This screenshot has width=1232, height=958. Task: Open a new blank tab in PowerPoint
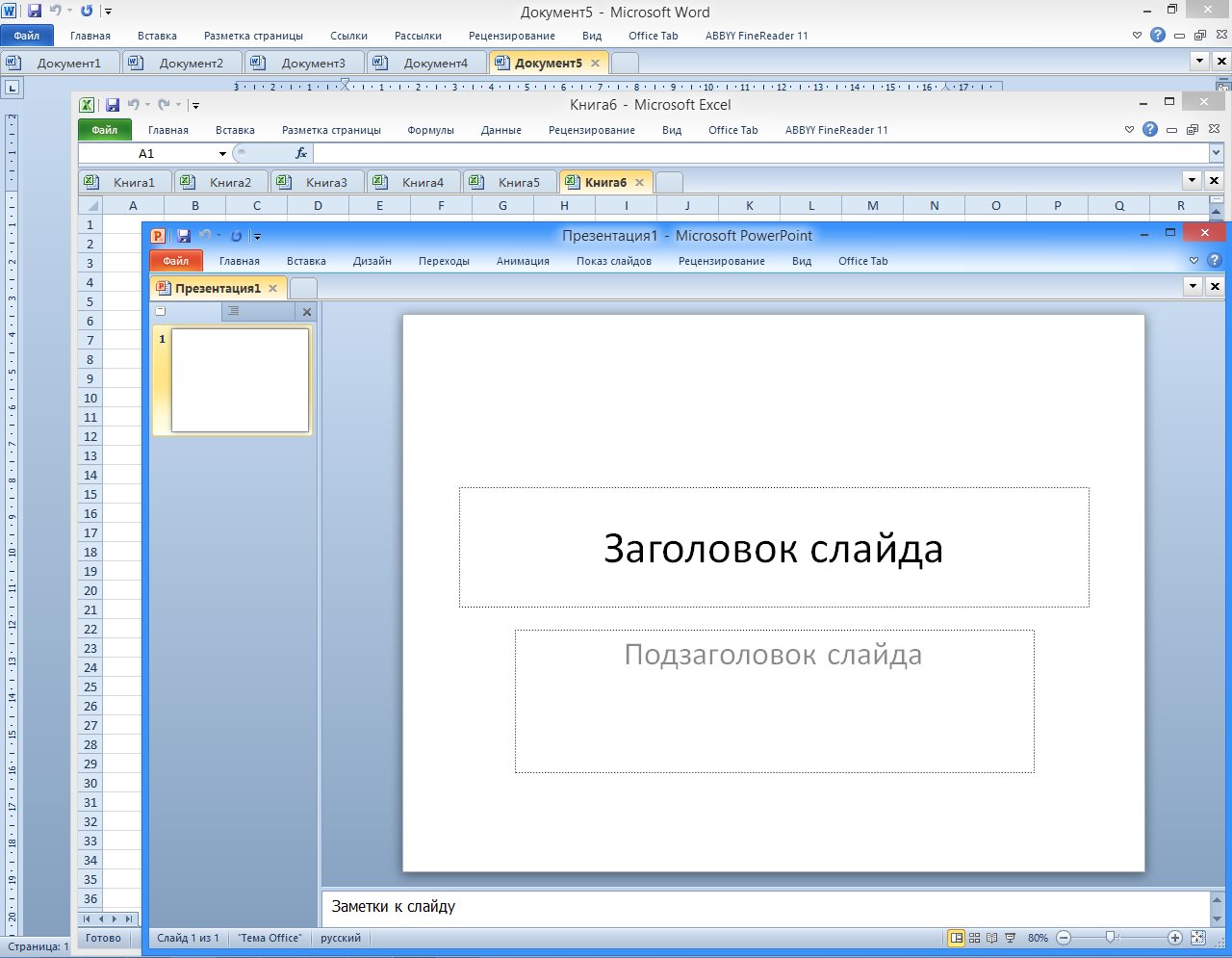coord(303,288)
